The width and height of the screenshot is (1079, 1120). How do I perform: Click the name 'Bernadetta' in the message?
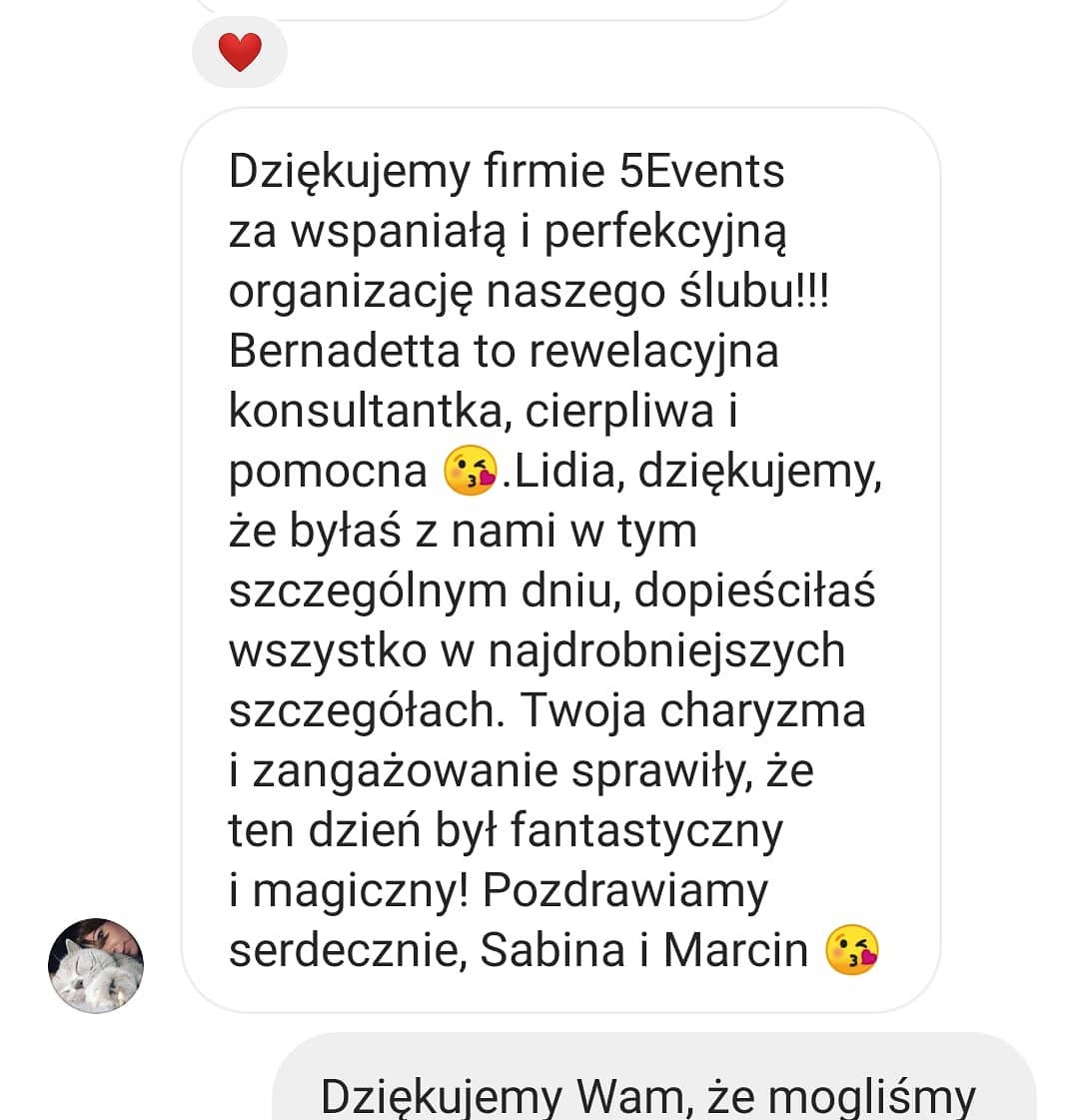click(x=344, y=351)
